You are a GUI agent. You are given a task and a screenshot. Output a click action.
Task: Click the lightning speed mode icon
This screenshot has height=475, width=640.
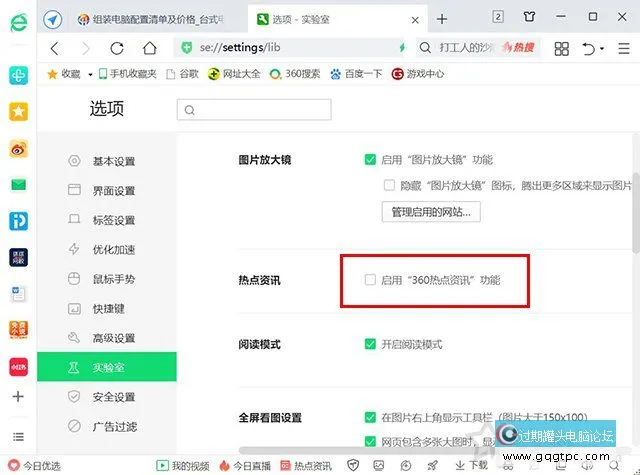pos(402,48)
